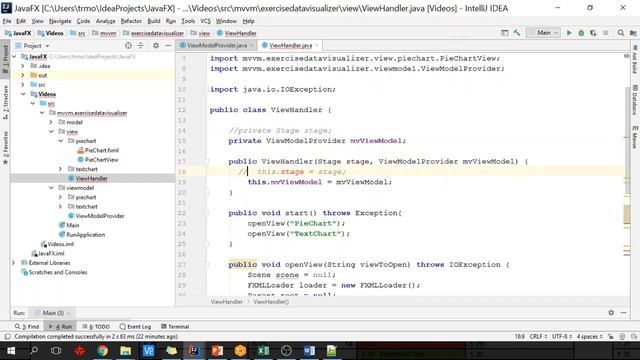Open the Build menu
Image resolution: width=640 pixels, height=360 pixels.
click(x=154, y=21)
